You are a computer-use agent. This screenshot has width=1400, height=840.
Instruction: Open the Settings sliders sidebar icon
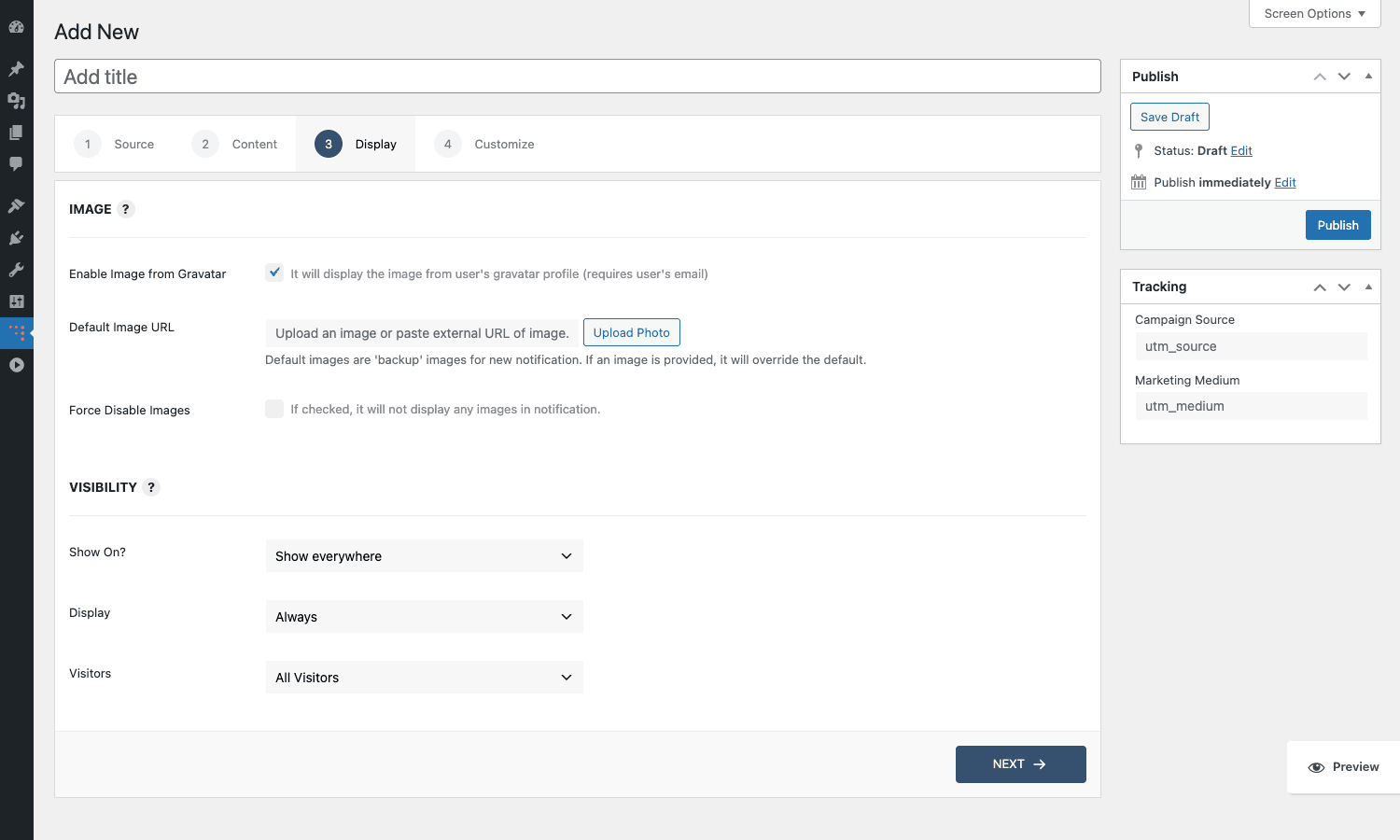pos(16,301)
